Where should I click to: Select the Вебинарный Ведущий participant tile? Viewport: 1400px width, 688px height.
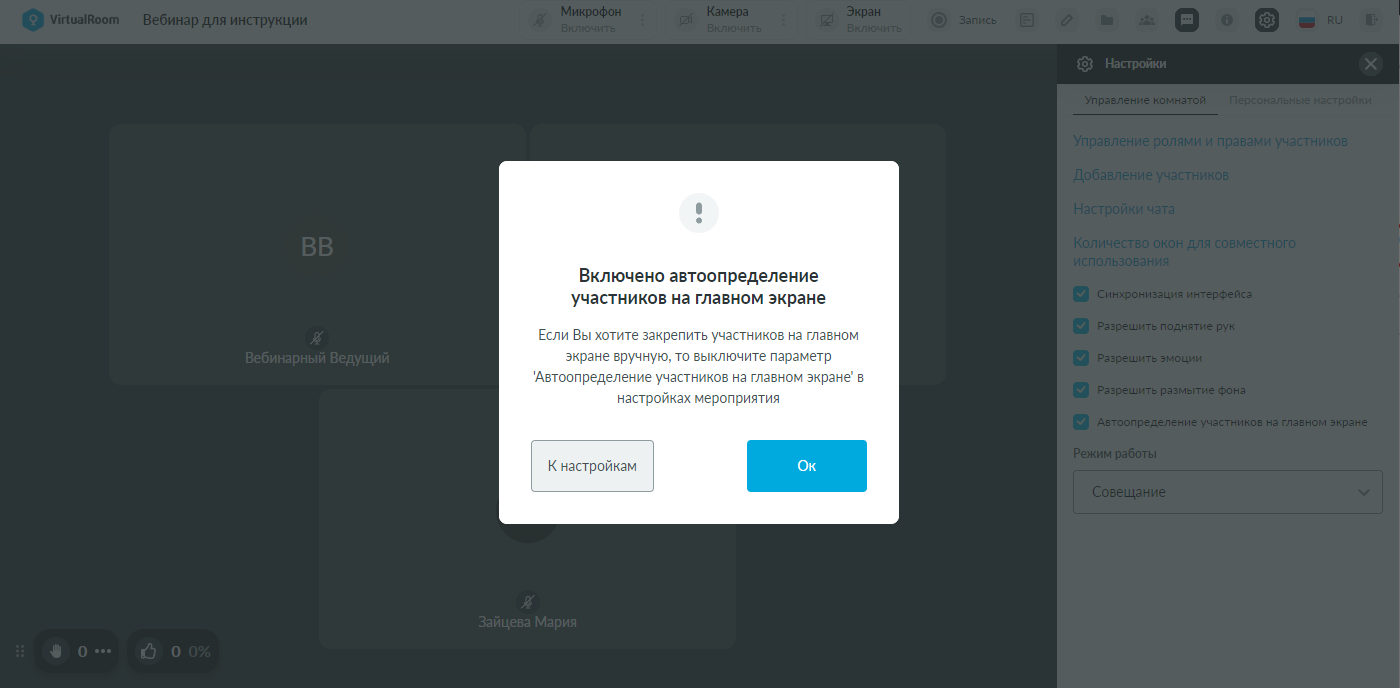point(317,254)
